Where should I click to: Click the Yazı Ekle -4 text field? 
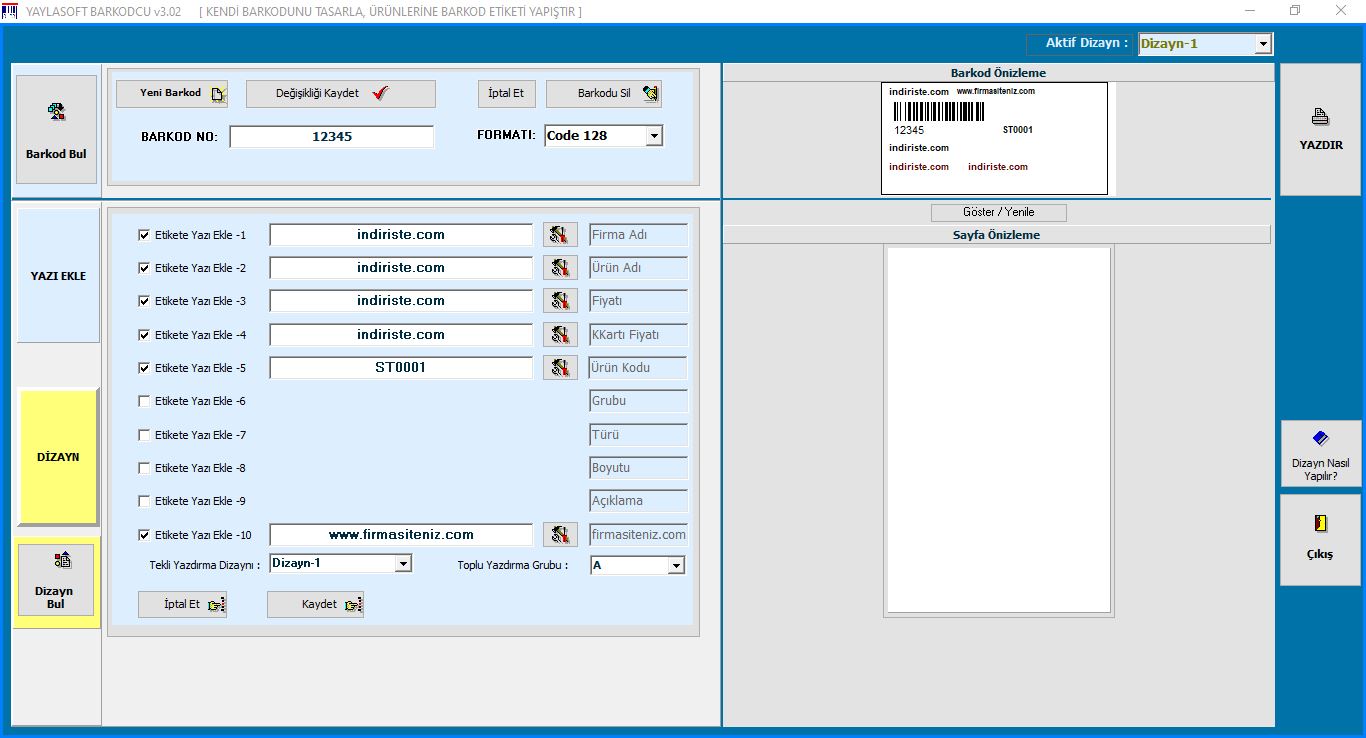click(401, 335)
